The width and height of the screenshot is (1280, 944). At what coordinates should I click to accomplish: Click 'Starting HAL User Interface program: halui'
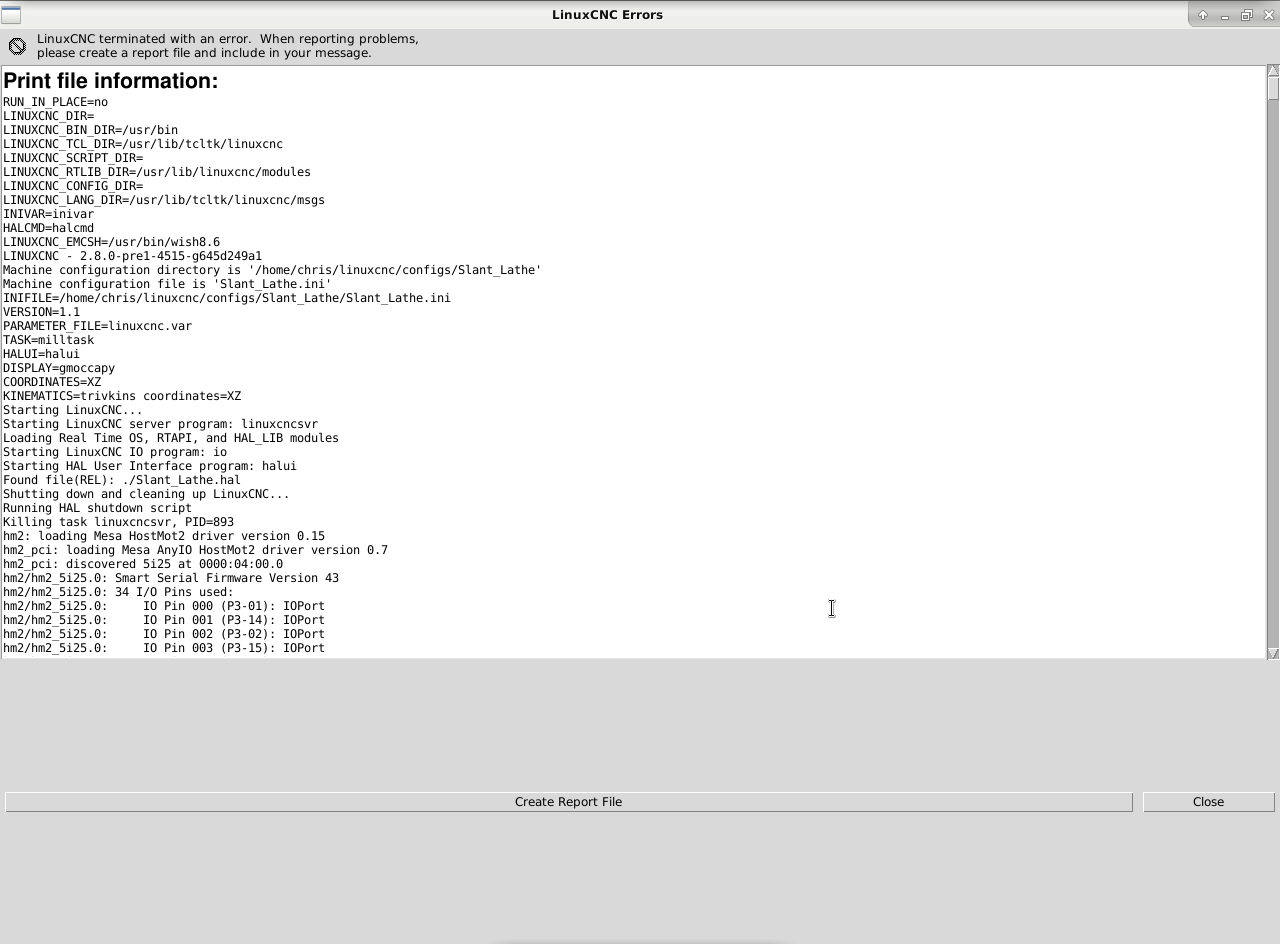(x=150, y=466)
